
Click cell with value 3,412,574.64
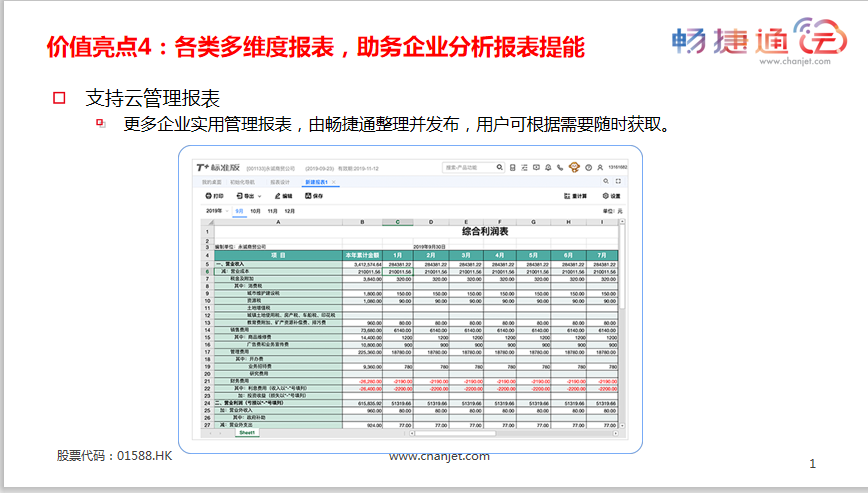pyautogui.click(x=363, y=264)
